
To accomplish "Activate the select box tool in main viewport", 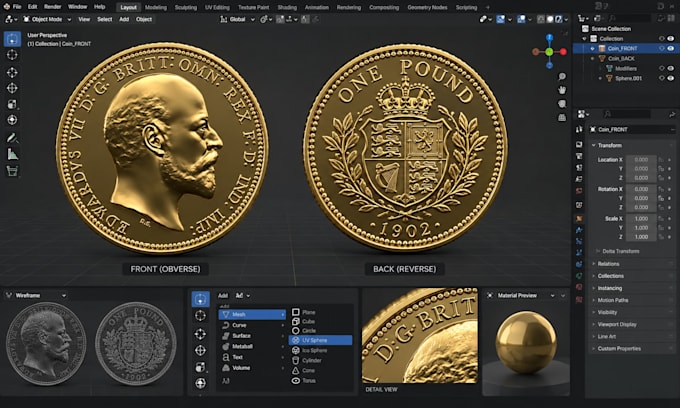I will [x=12, y=39].
